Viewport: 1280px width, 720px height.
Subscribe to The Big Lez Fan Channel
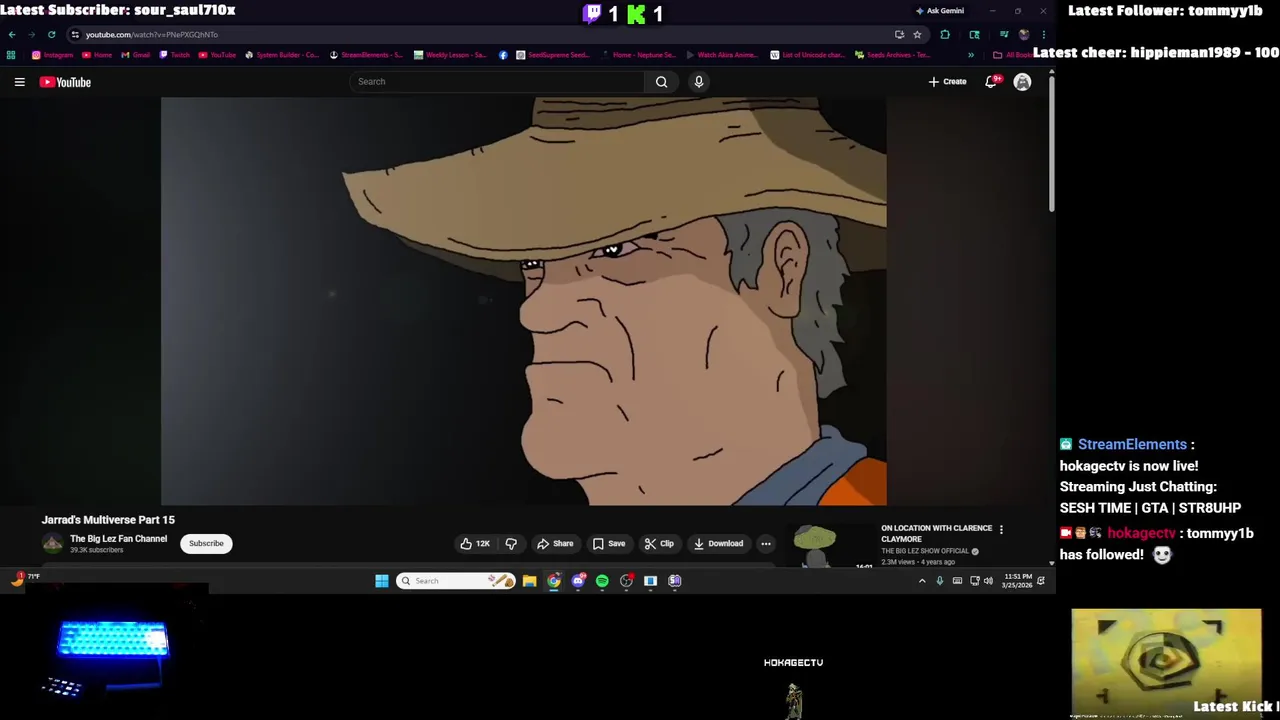pyautogui.click(x=206, y=544)
